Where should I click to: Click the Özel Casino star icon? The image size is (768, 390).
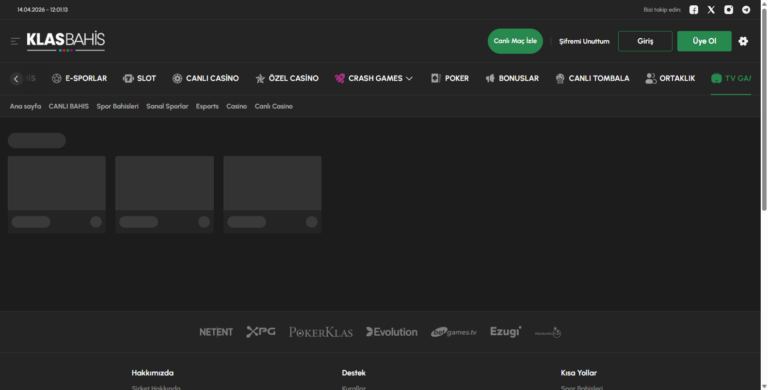coord(260,78)
